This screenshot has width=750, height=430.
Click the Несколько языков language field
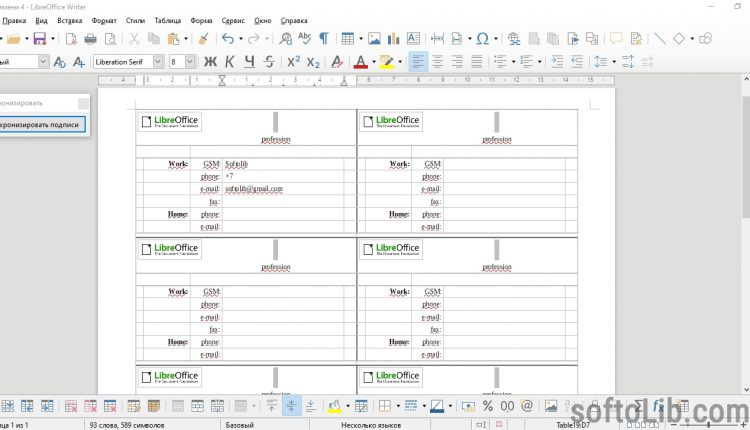click(371, 425)
